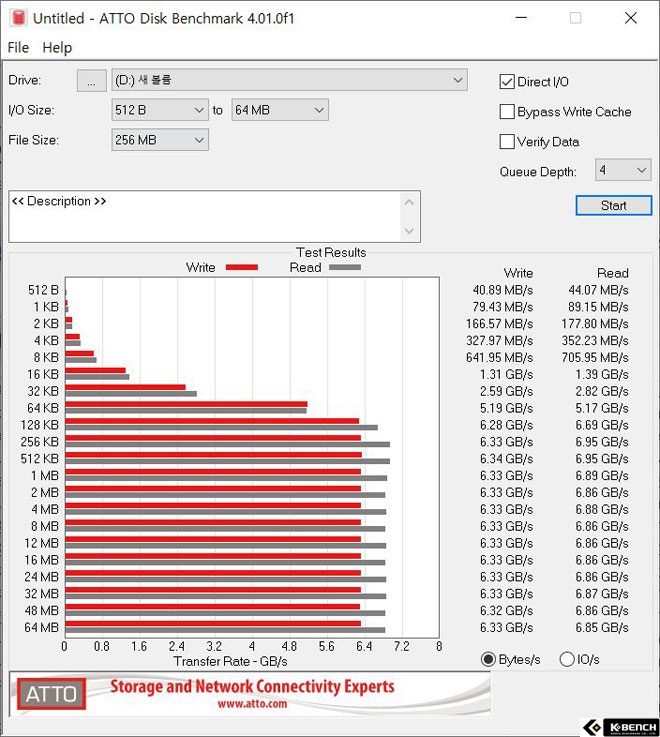The width and height of the screenshot is (660, 737).
Task: Click the 40.89 MB/s write value
Action: 503,290
